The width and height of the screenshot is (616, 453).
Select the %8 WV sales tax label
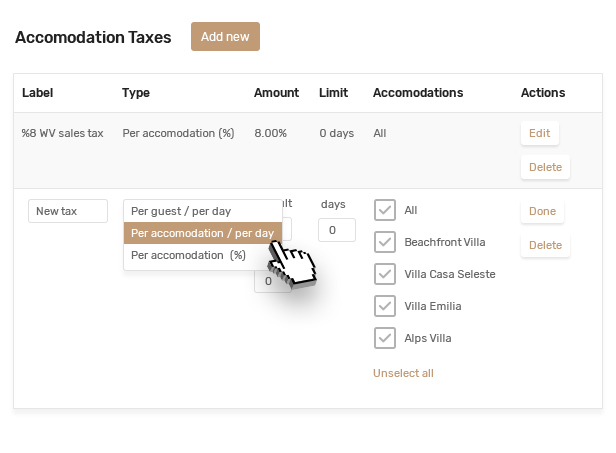tap(62, 133)
